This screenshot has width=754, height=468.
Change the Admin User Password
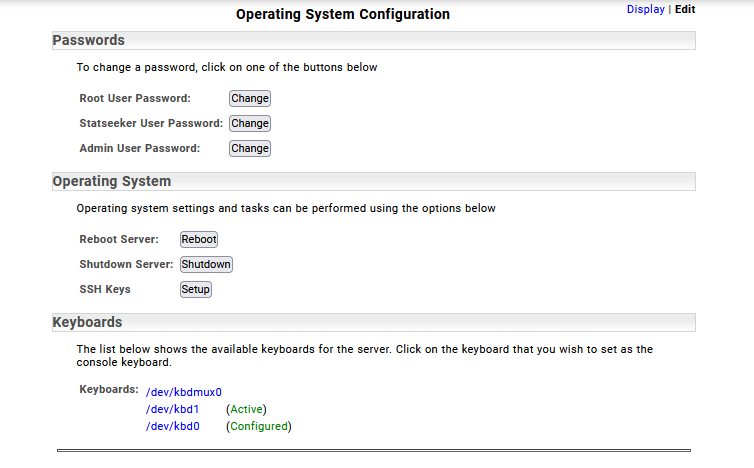[x=250, y=148]
